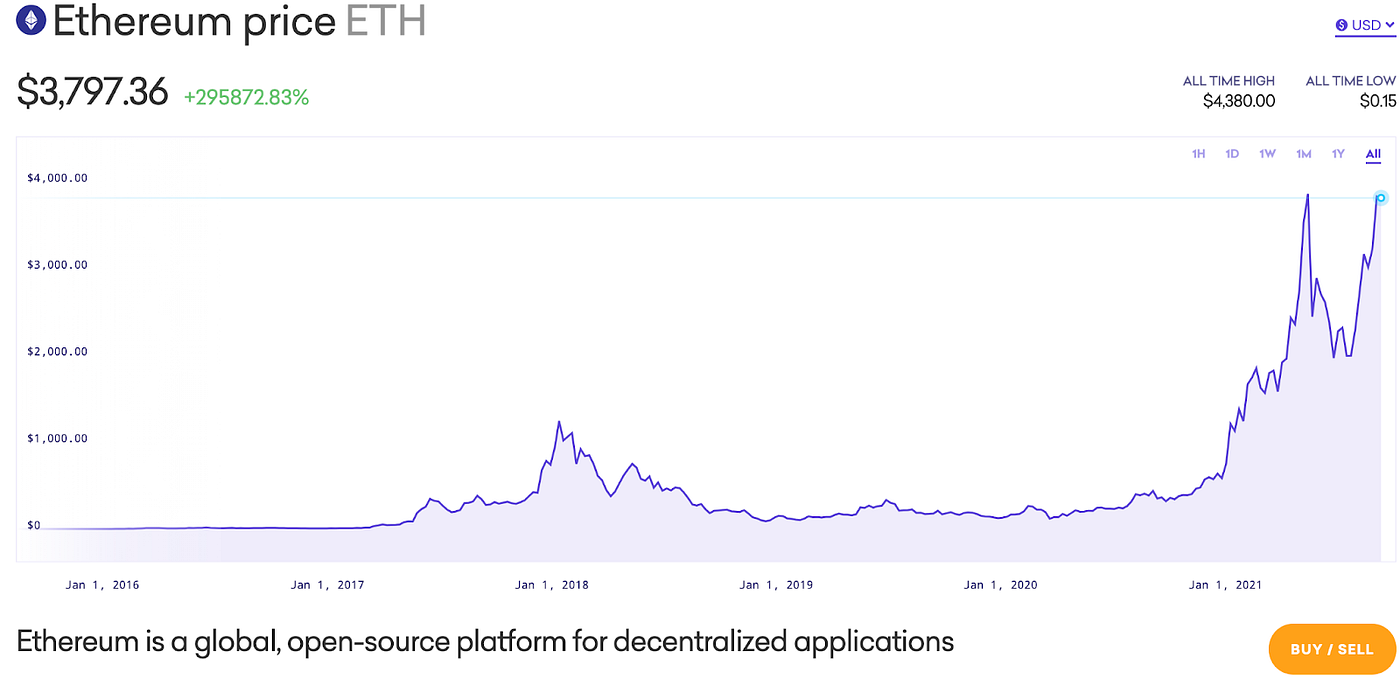
Task: Click the BUY / SELL button
Action: 1331,648
